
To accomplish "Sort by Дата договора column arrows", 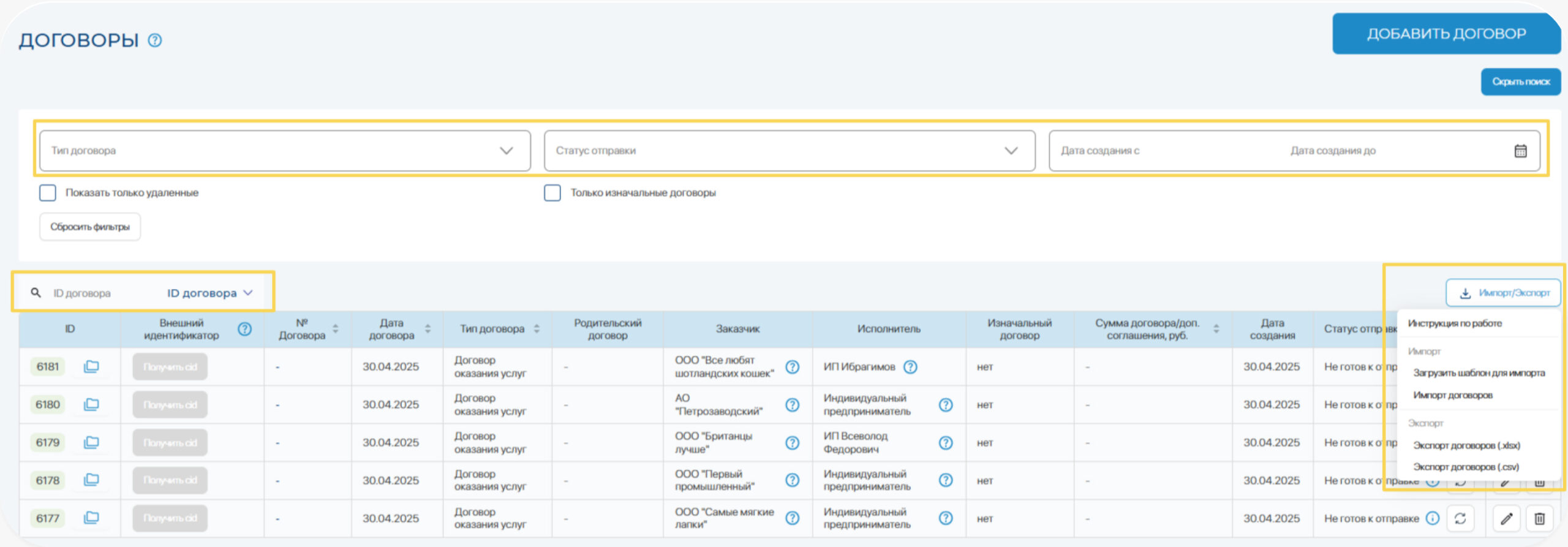I will (x=428, y=329).
